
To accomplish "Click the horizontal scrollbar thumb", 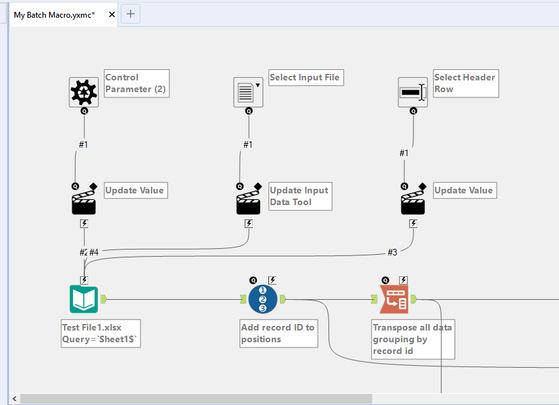I will (x=196, y=399).
